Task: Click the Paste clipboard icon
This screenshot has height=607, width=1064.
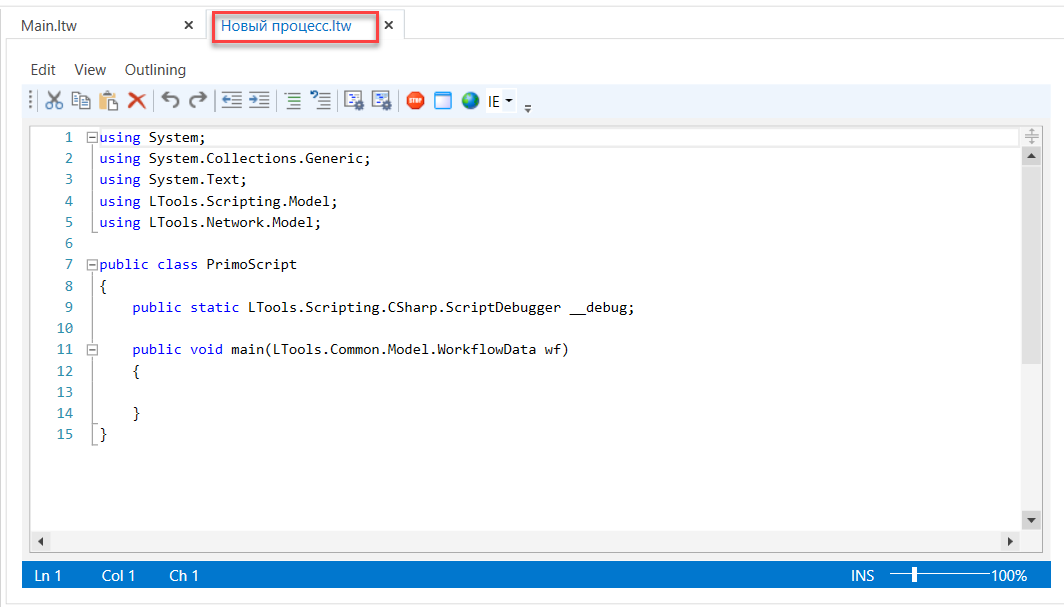Action: [109, 100]
